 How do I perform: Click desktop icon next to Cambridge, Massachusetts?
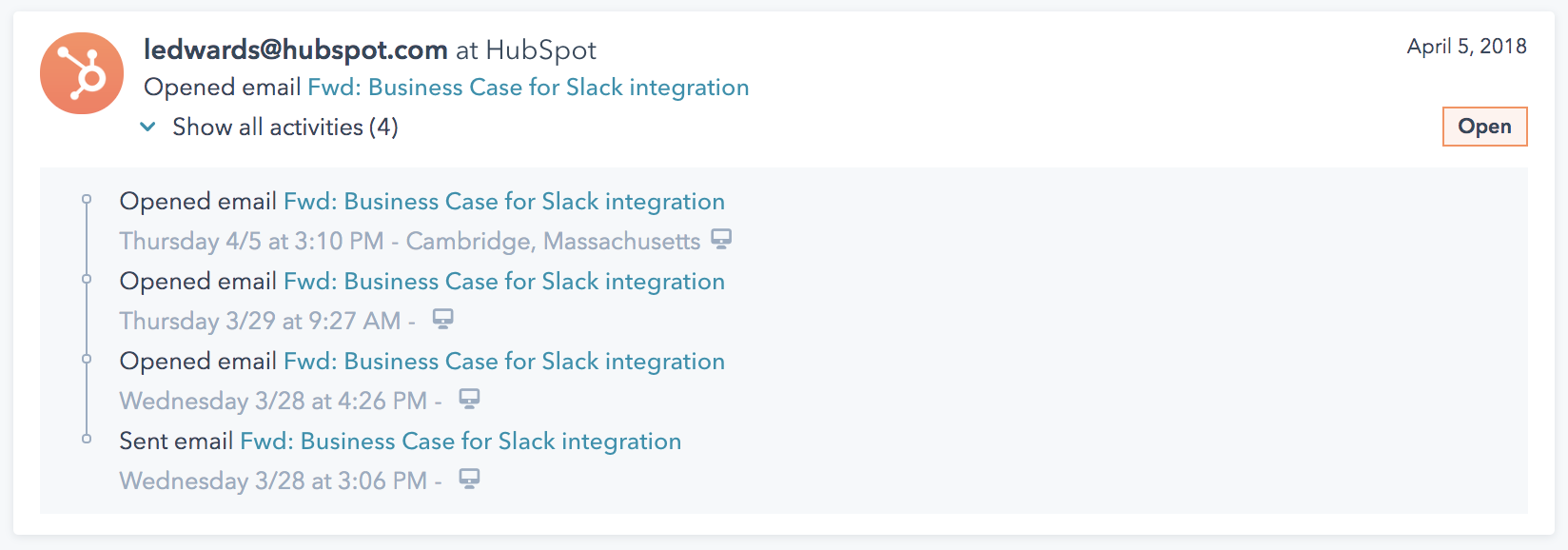pos(722,239)
